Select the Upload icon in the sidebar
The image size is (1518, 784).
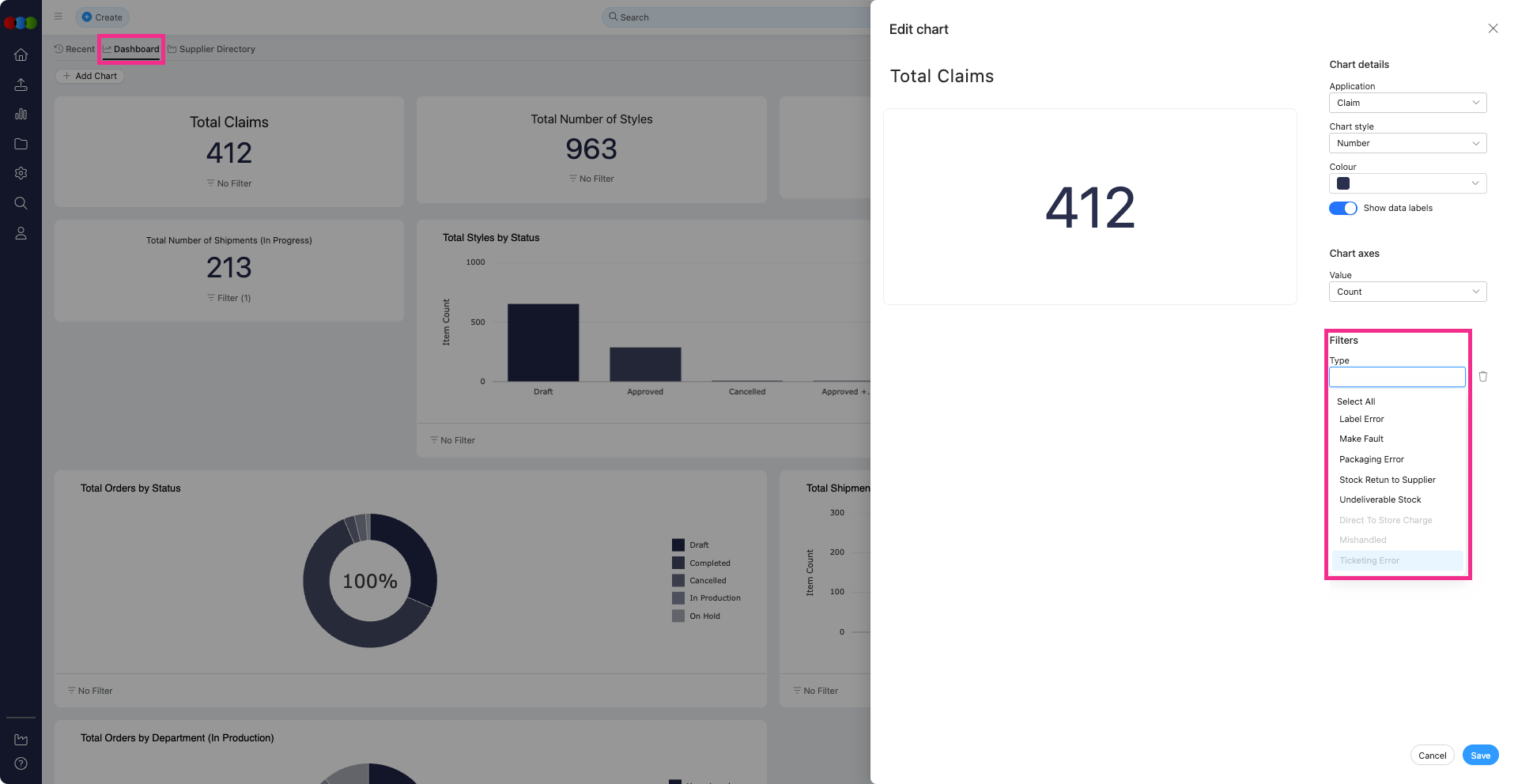click(x=21, y=85)
